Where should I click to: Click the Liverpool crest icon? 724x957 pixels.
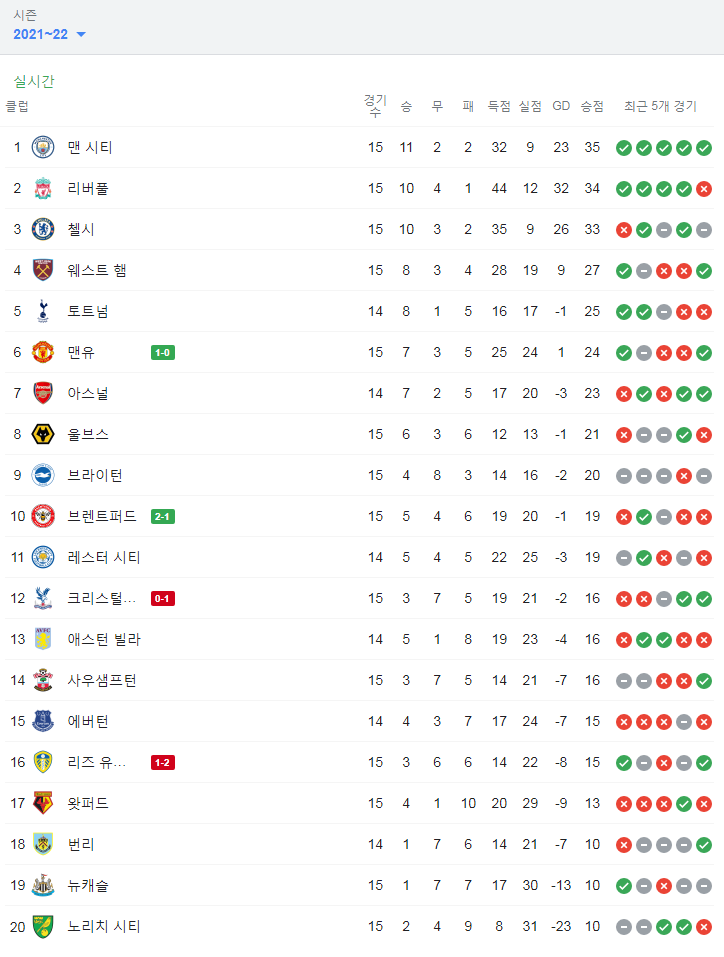tap(43, 189)
